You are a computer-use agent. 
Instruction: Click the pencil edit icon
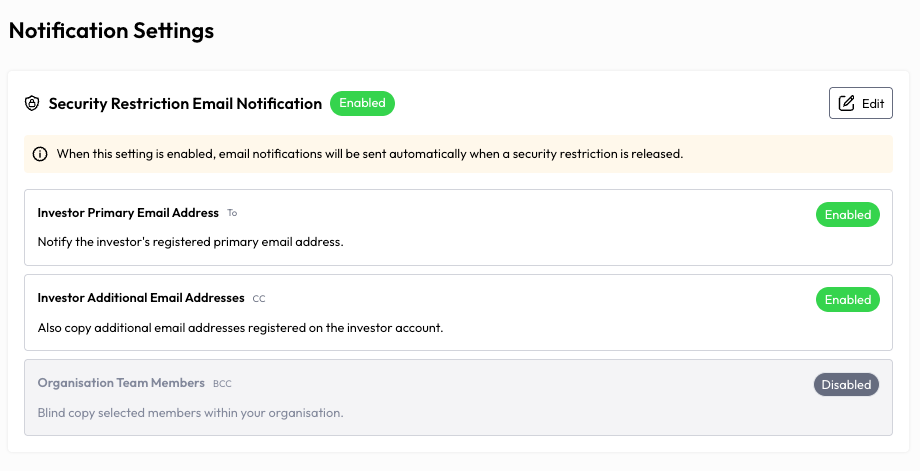click(846, 103)
